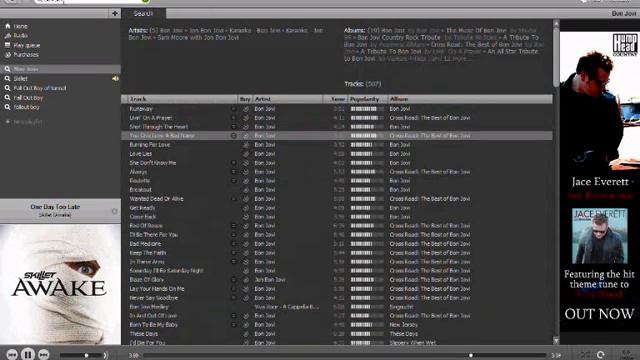The width and height of the screenshot is (640, 360).
Task: Skip to the next track
Action: tap(44, 354)
